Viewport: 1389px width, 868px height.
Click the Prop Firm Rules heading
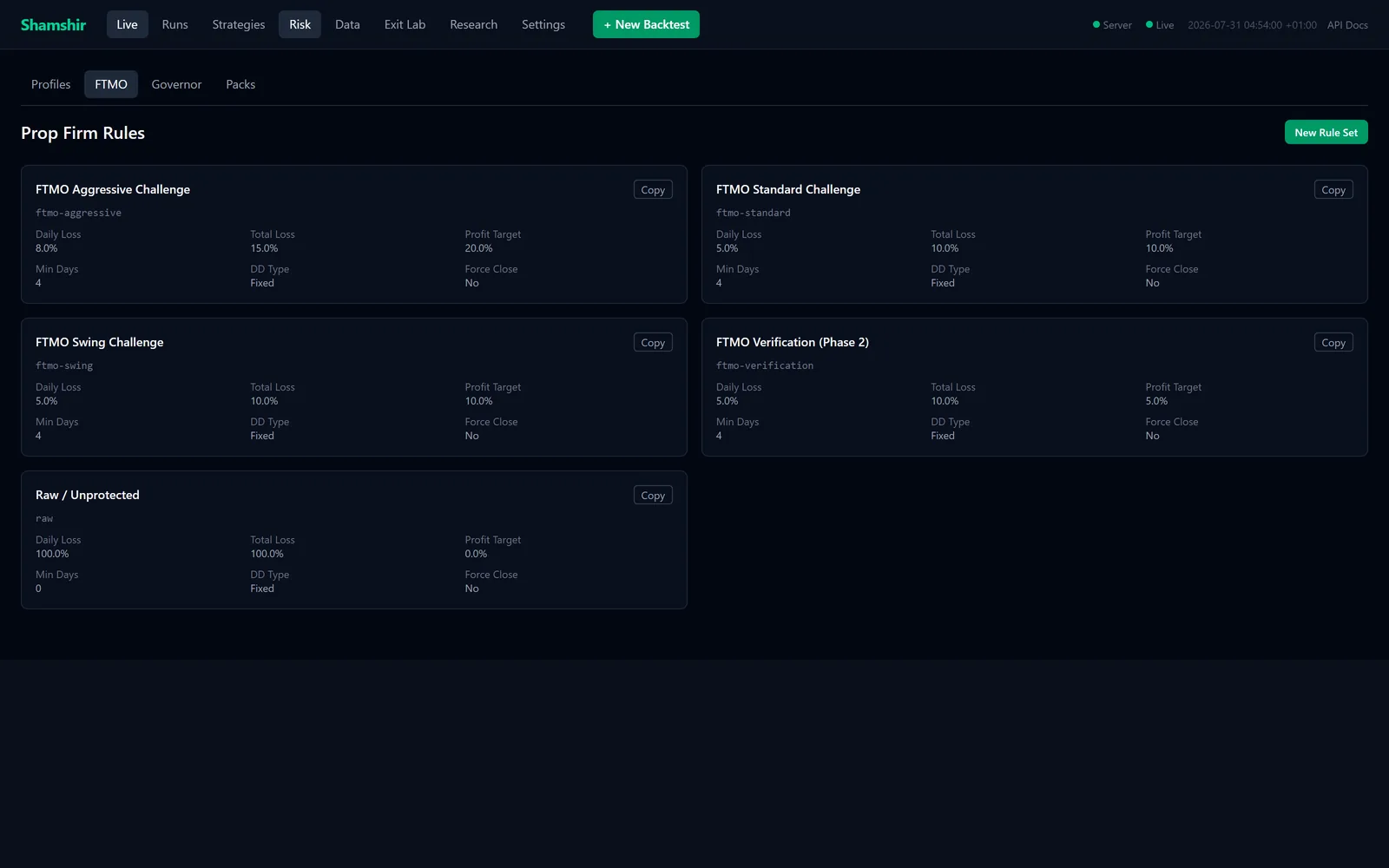[82, 133]
